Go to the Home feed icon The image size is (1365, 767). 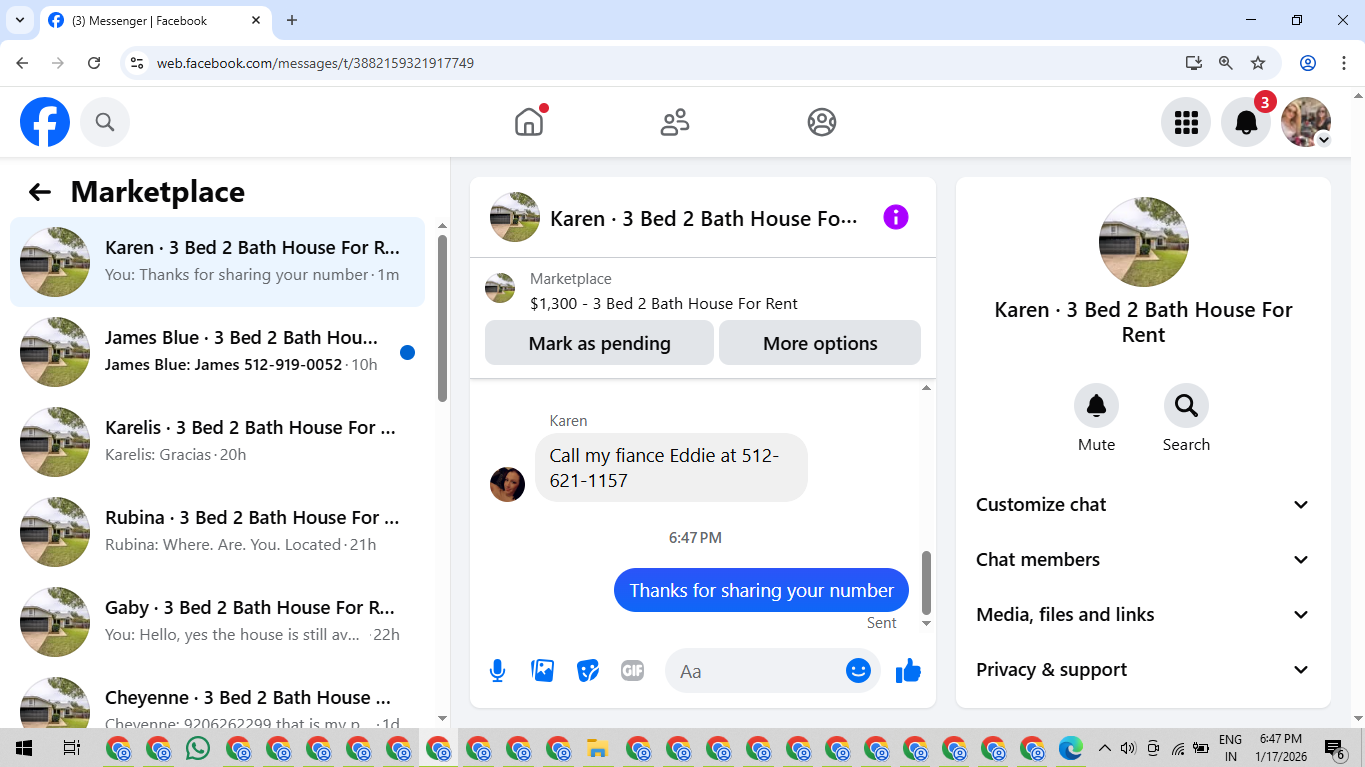(529, 122)
